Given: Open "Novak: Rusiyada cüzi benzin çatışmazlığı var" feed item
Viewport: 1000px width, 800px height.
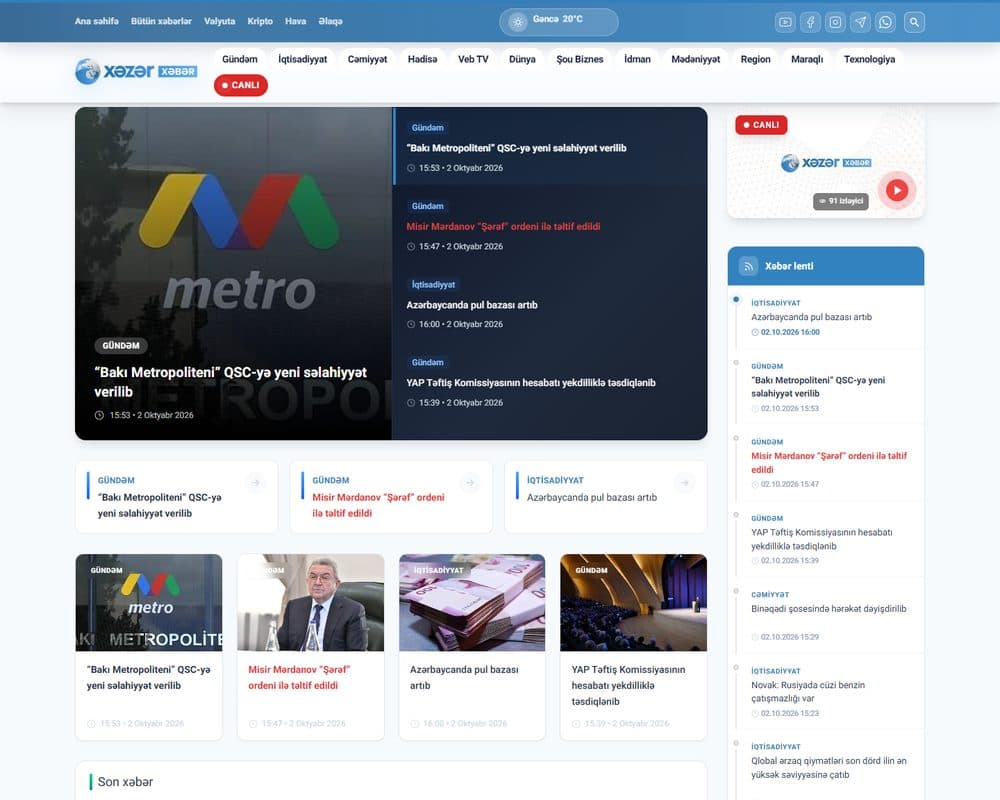Looking at the screenshot, I should [x=808, y=692].
